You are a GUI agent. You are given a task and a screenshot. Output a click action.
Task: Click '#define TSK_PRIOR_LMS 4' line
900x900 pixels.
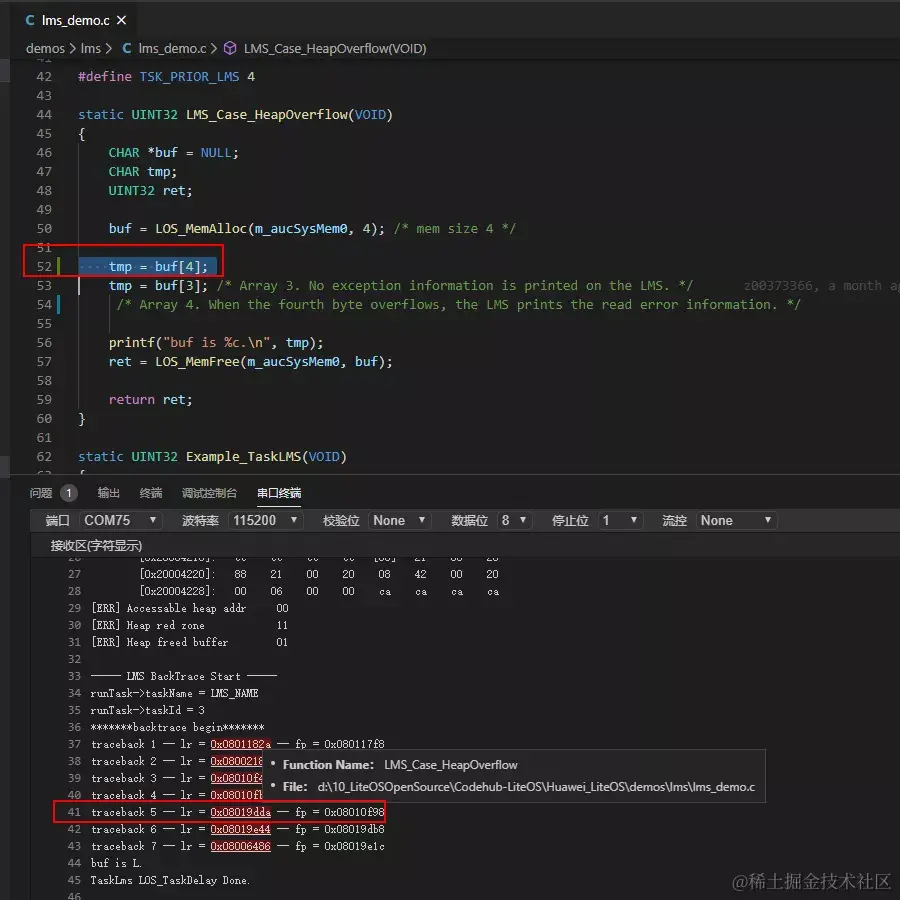[166, 76]
